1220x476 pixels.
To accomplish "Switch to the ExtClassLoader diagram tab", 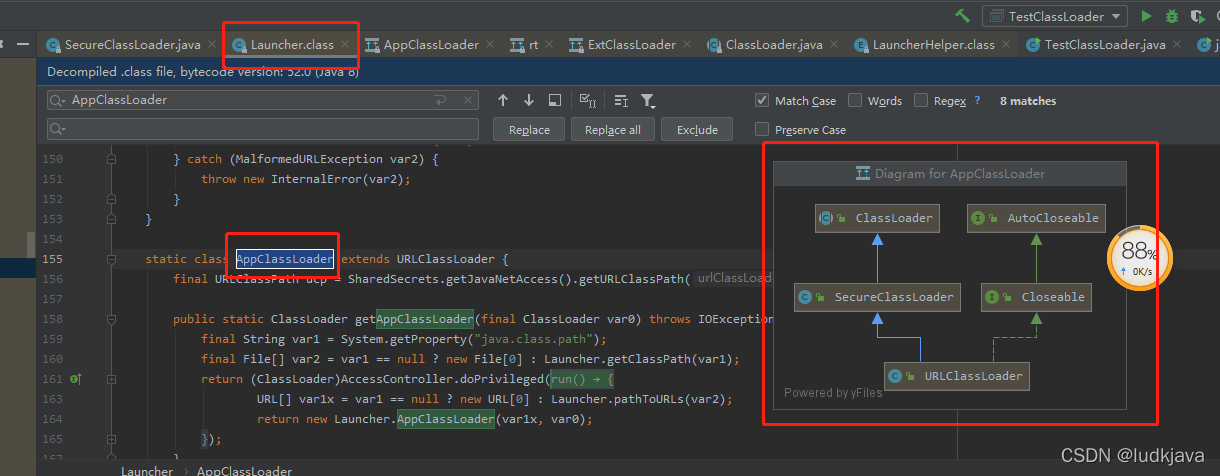I will tap(631, 45).
